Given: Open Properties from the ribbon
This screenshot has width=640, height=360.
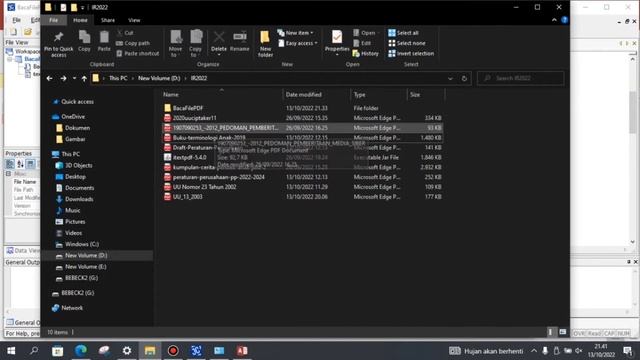Looking at the screenshot, I should [x=337, y=43].
